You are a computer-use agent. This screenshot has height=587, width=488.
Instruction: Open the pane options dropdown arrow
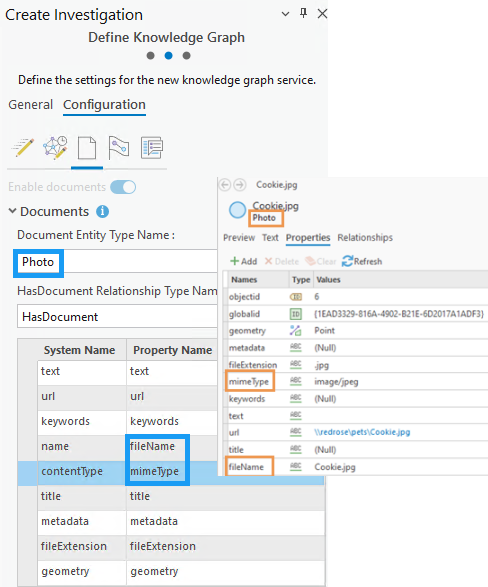pos(285,14)
